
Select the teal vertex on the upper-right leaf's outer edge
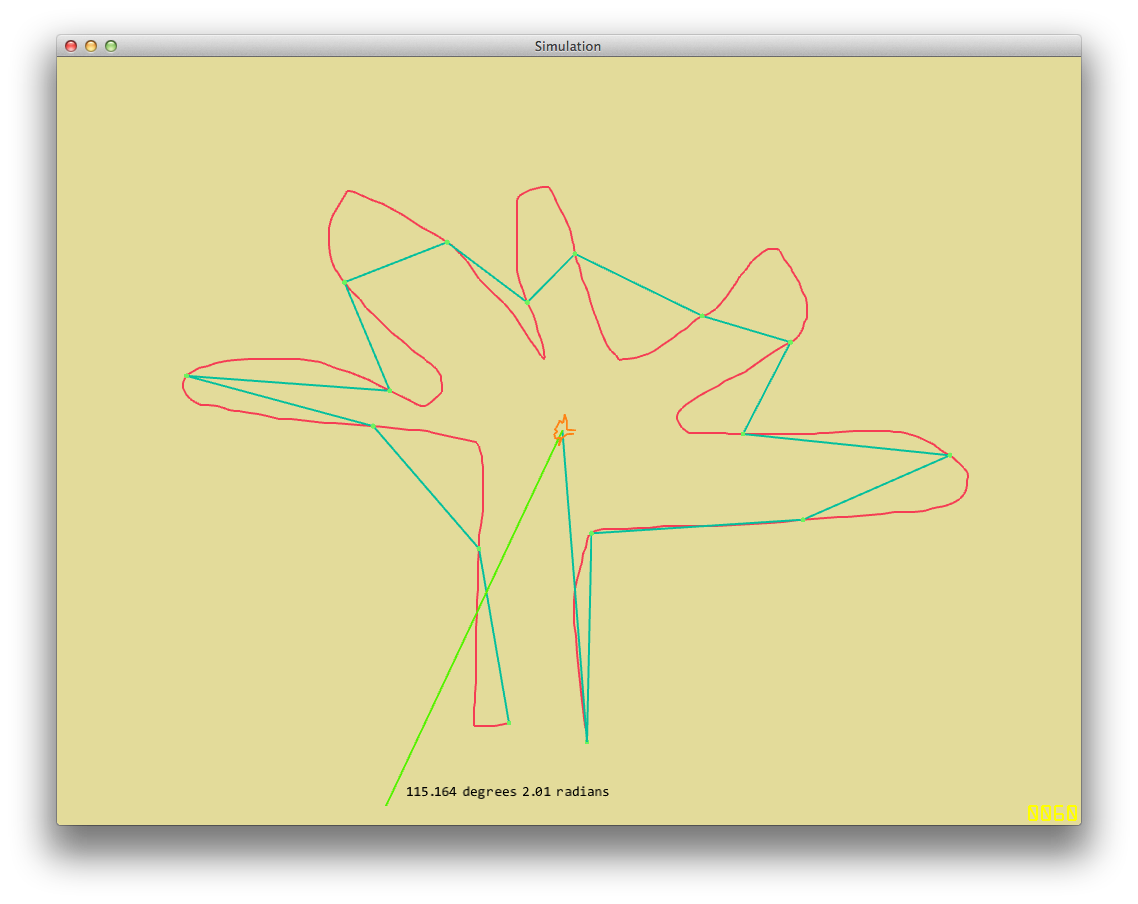(x=789, y=343)
